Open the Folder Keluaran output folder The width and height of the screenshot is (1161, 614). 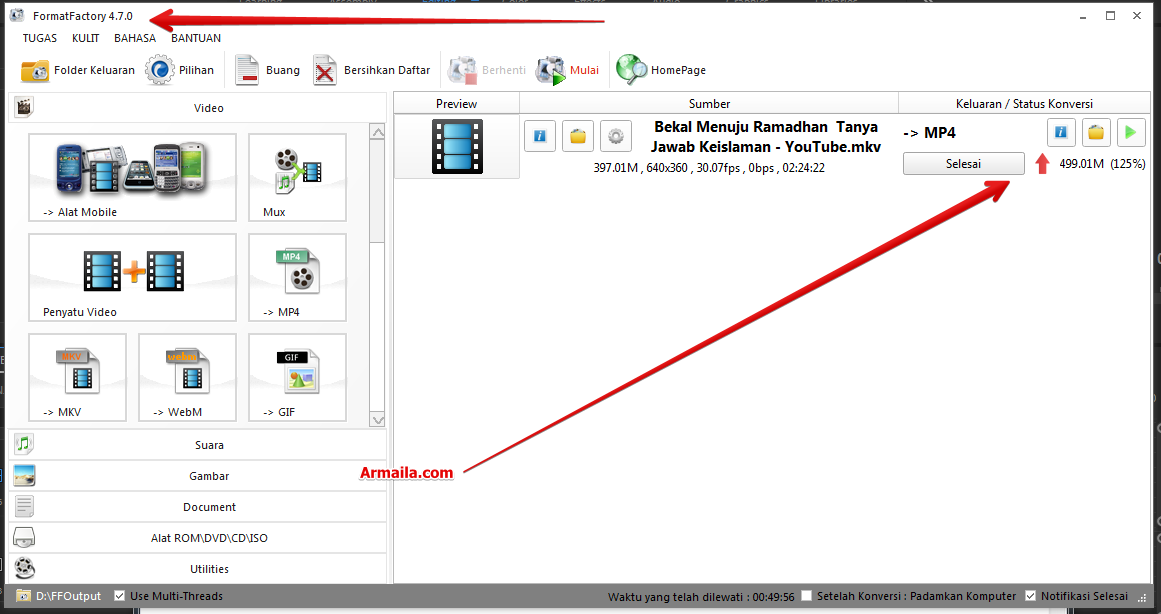tap(78, 70)
